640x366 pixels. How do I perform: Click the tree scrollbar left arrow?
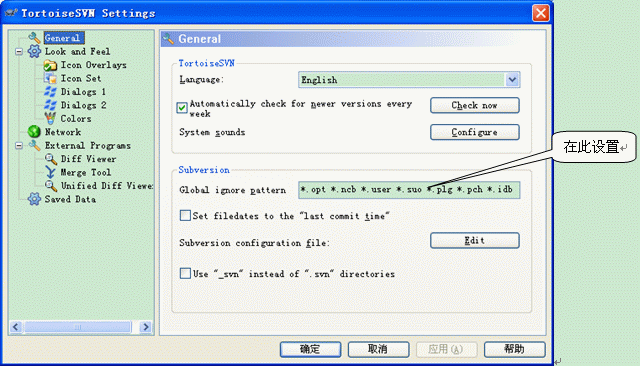pos(16,327)
